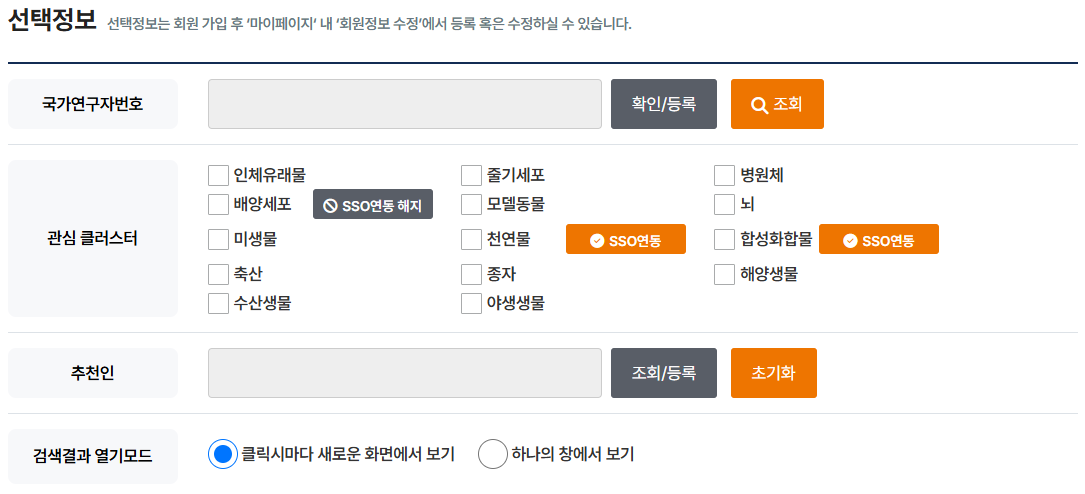Click SSO연동 button next to 합성화합물
Screen dimensions: 1085x494
(878, 240)
